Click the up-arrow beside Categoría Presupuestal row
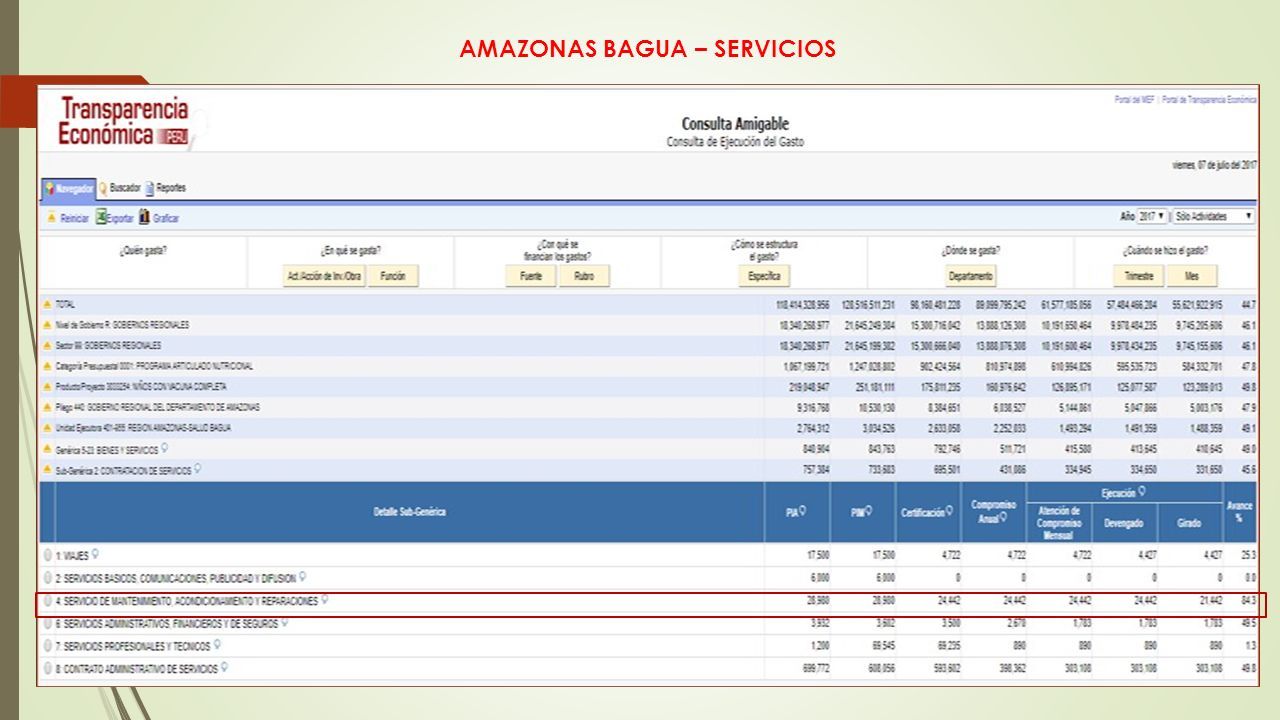The image size is (1280, 720). coord(47,366)
